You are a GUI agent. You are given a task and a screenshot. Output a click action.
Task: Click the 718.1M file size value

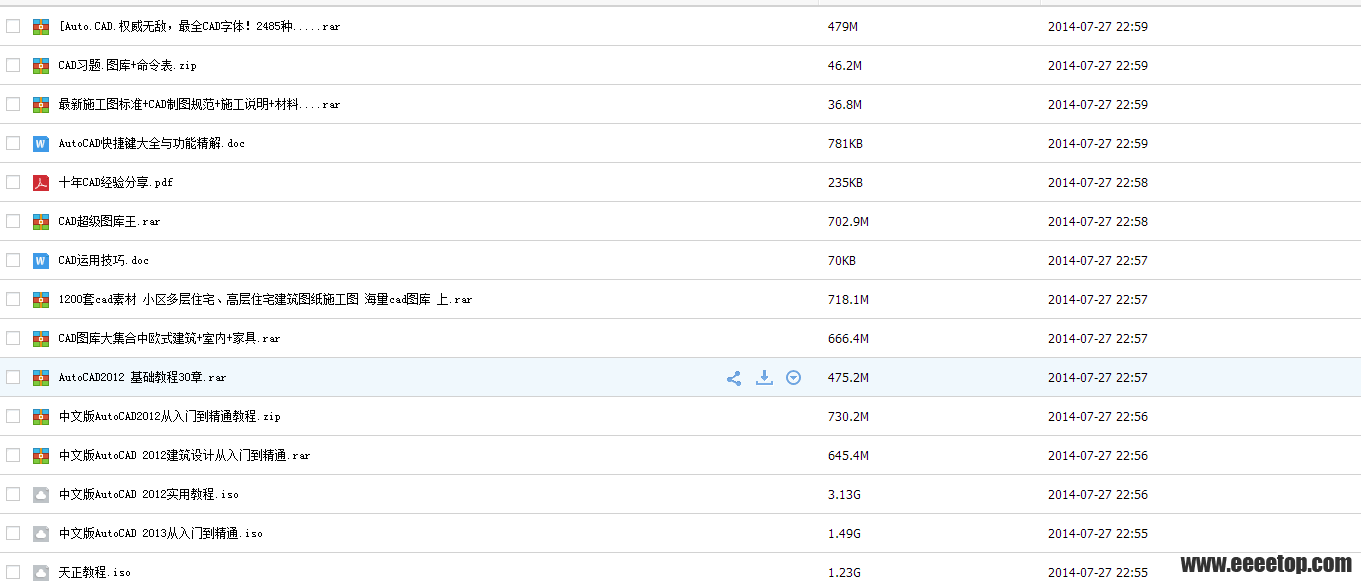pyautogui.click(x=848, y=300)
